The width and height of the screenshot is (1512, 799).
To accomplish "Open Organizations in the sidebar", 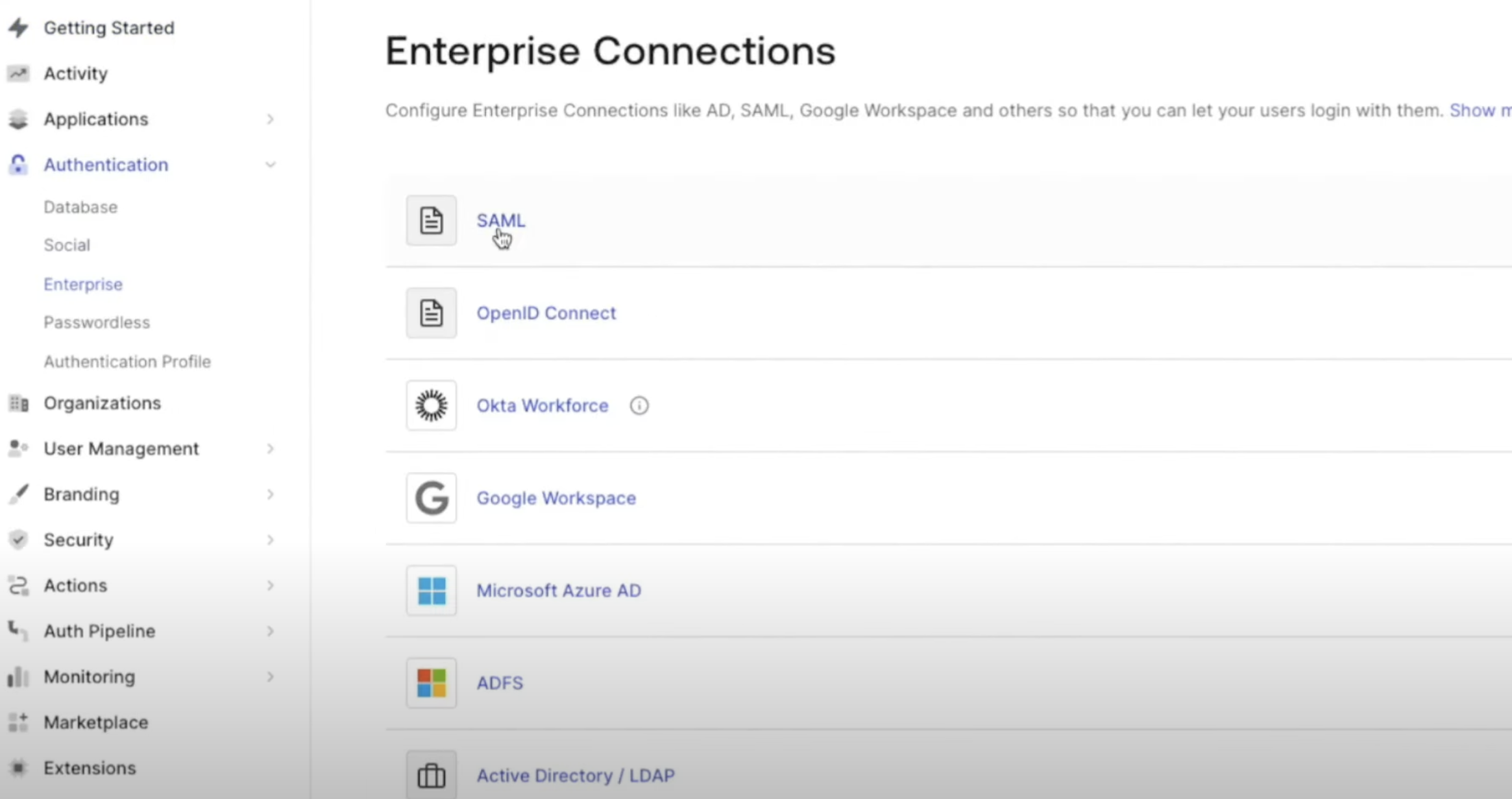I will (102, 403).
